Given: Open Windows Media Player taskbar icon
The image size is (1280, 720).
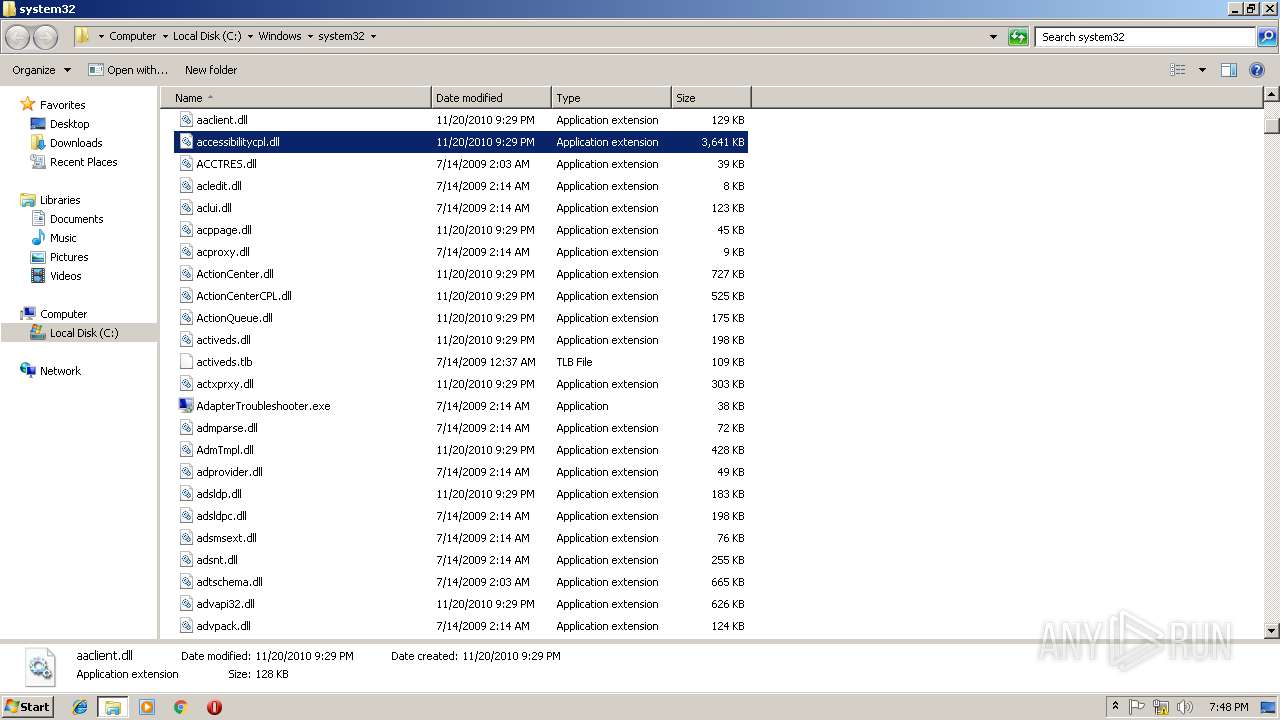Looking at the screenshot, I should 147,707.
